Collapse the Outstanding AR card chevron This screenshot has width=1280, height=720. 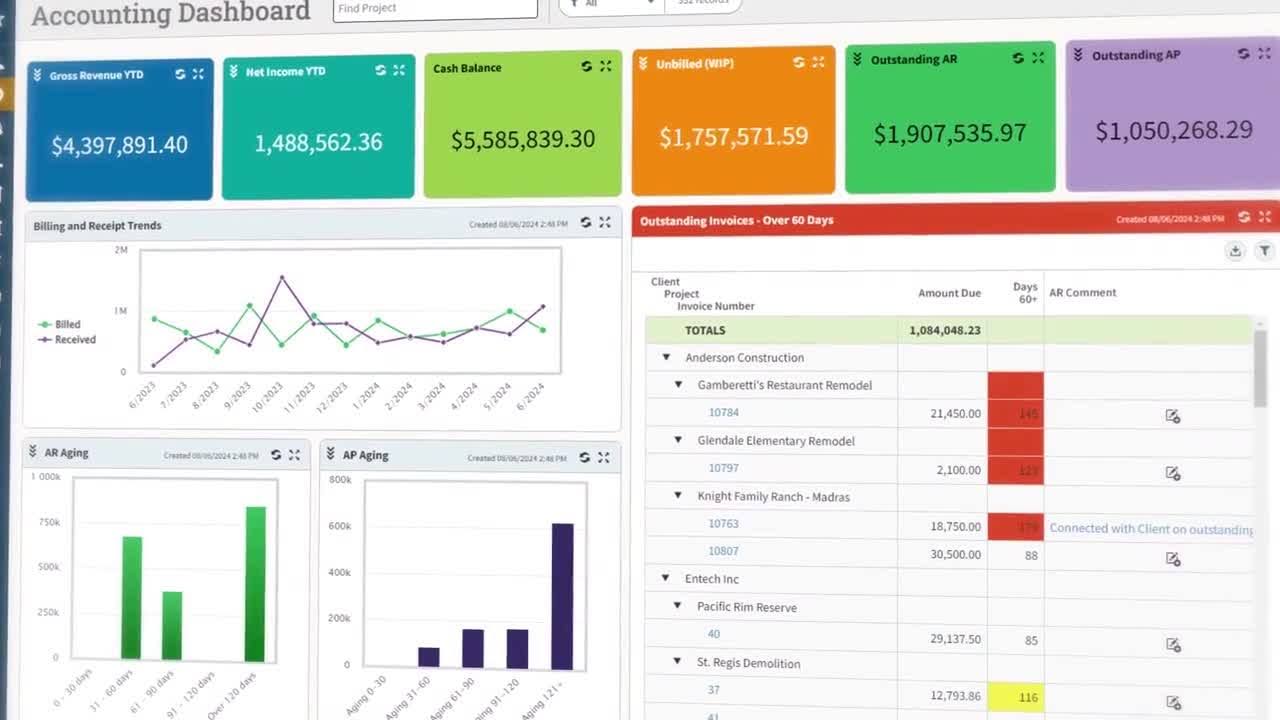[857, 59]
